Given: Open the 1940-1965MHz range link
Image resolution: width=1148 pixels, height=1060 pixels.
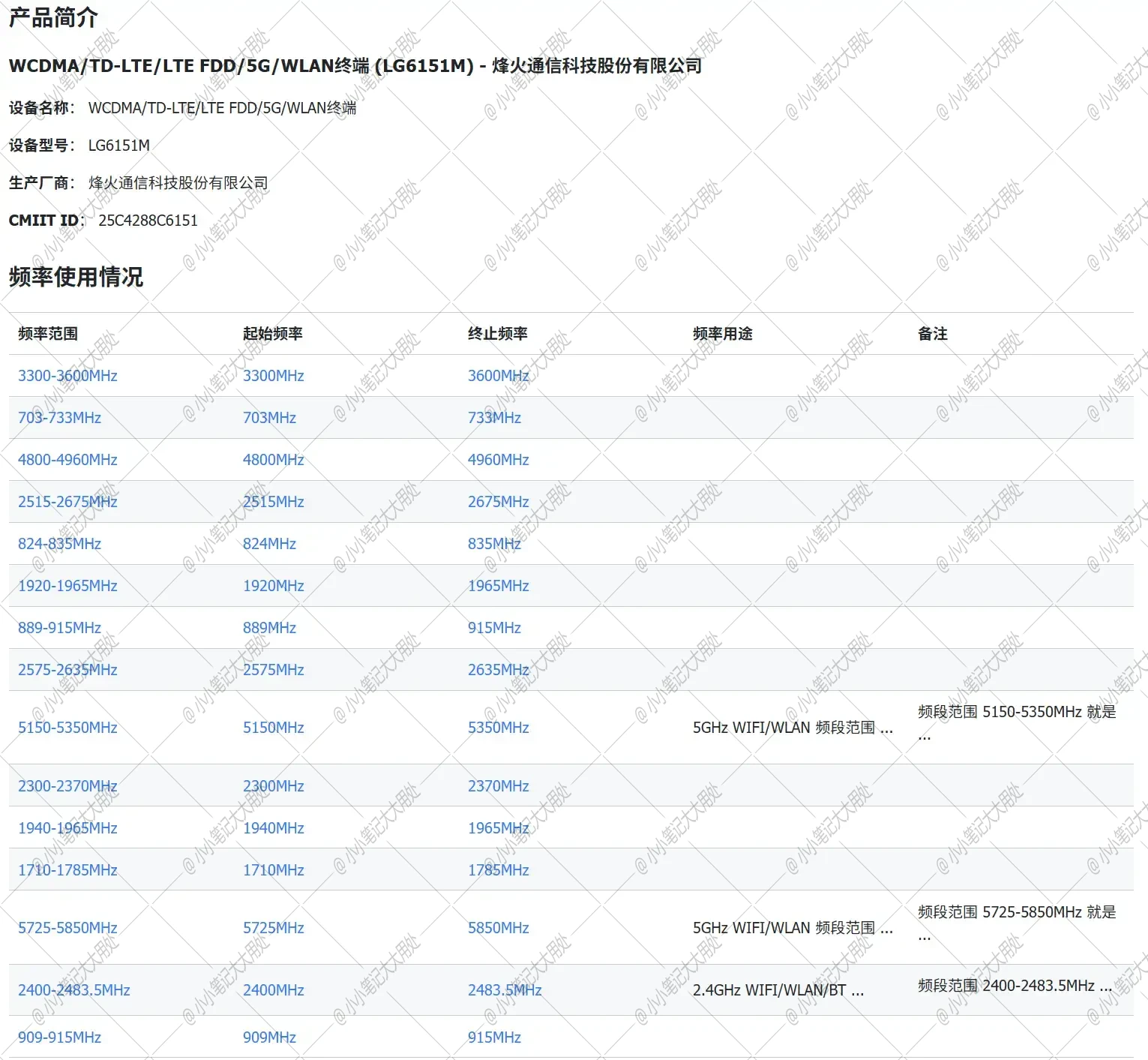Looking at the screenshot, I should point(67,828).
